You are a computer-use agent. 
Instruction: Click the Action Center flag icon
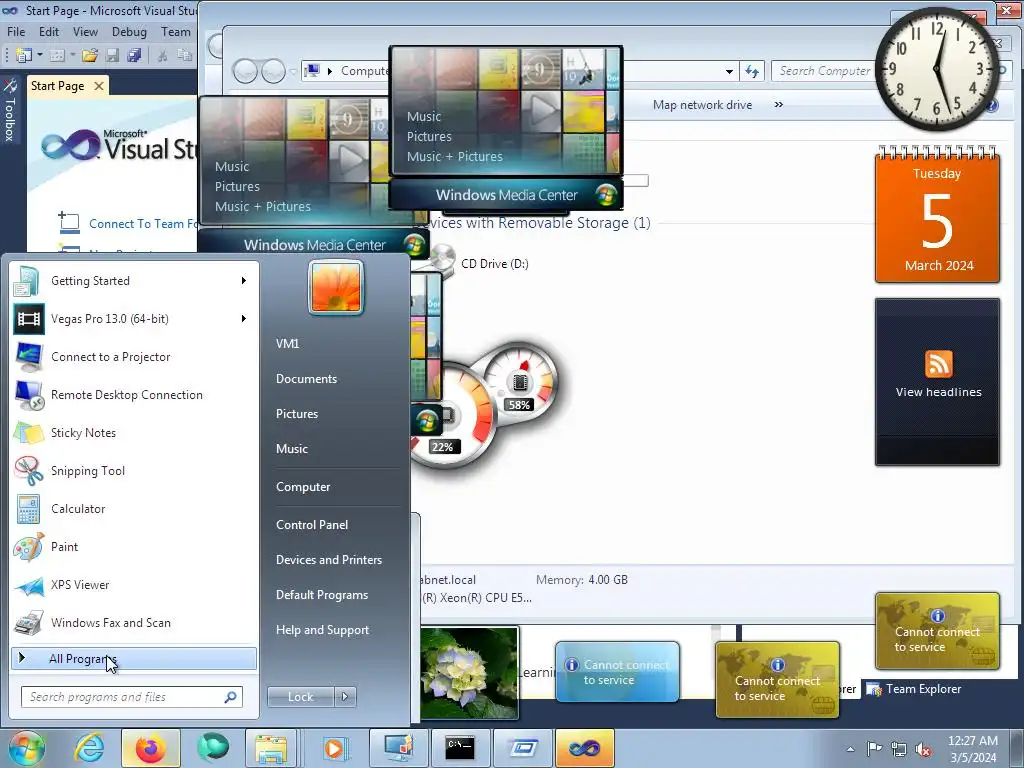[x=874, y=749]
